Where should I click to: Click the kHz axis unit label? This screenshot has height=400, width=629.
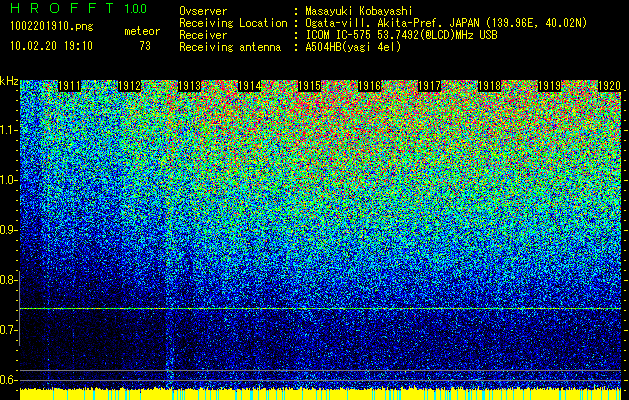pos(9,81)
